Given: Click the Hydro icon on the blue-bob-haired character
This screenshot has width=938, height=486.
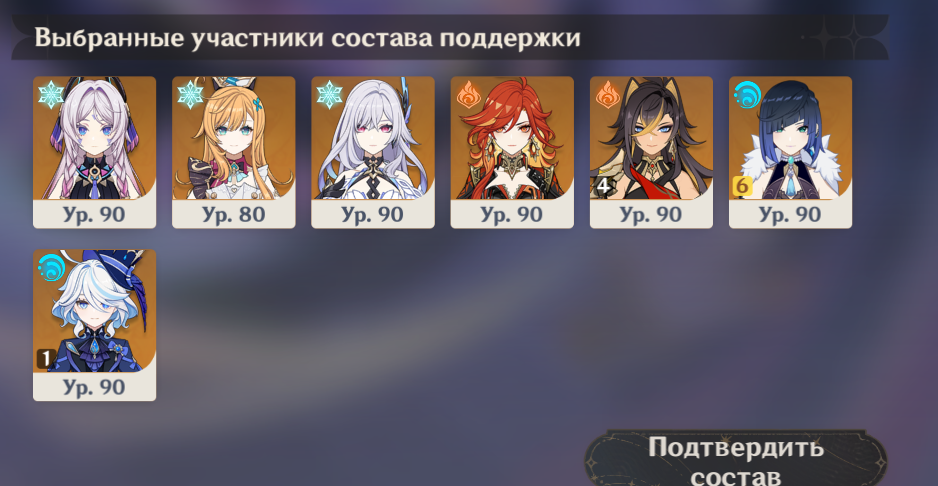Looking at the screenshot, I should point(747,95).
